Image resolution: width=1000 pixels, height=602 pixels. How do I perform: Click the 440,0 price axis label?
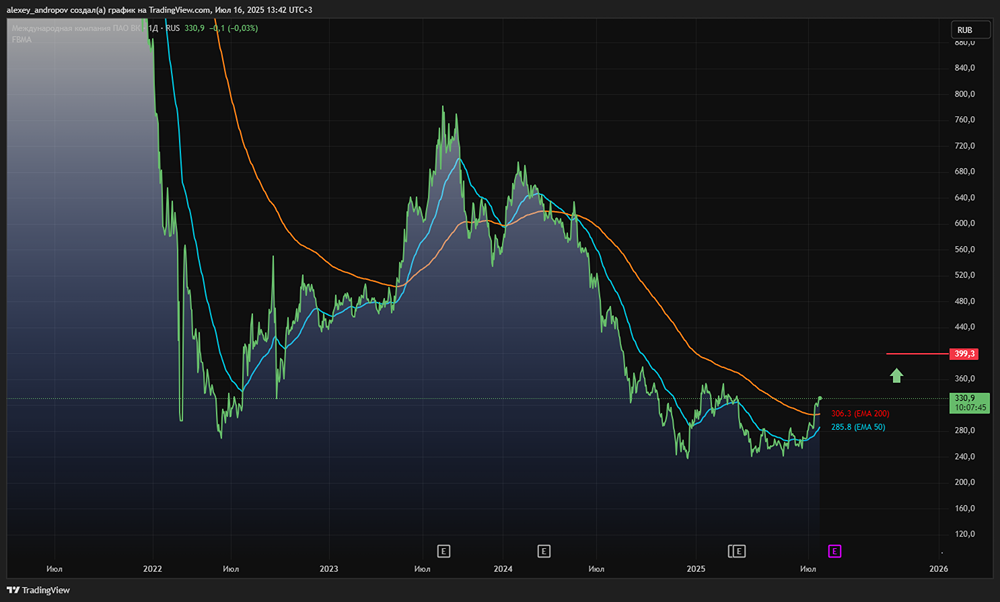click(x=964, y=327)
